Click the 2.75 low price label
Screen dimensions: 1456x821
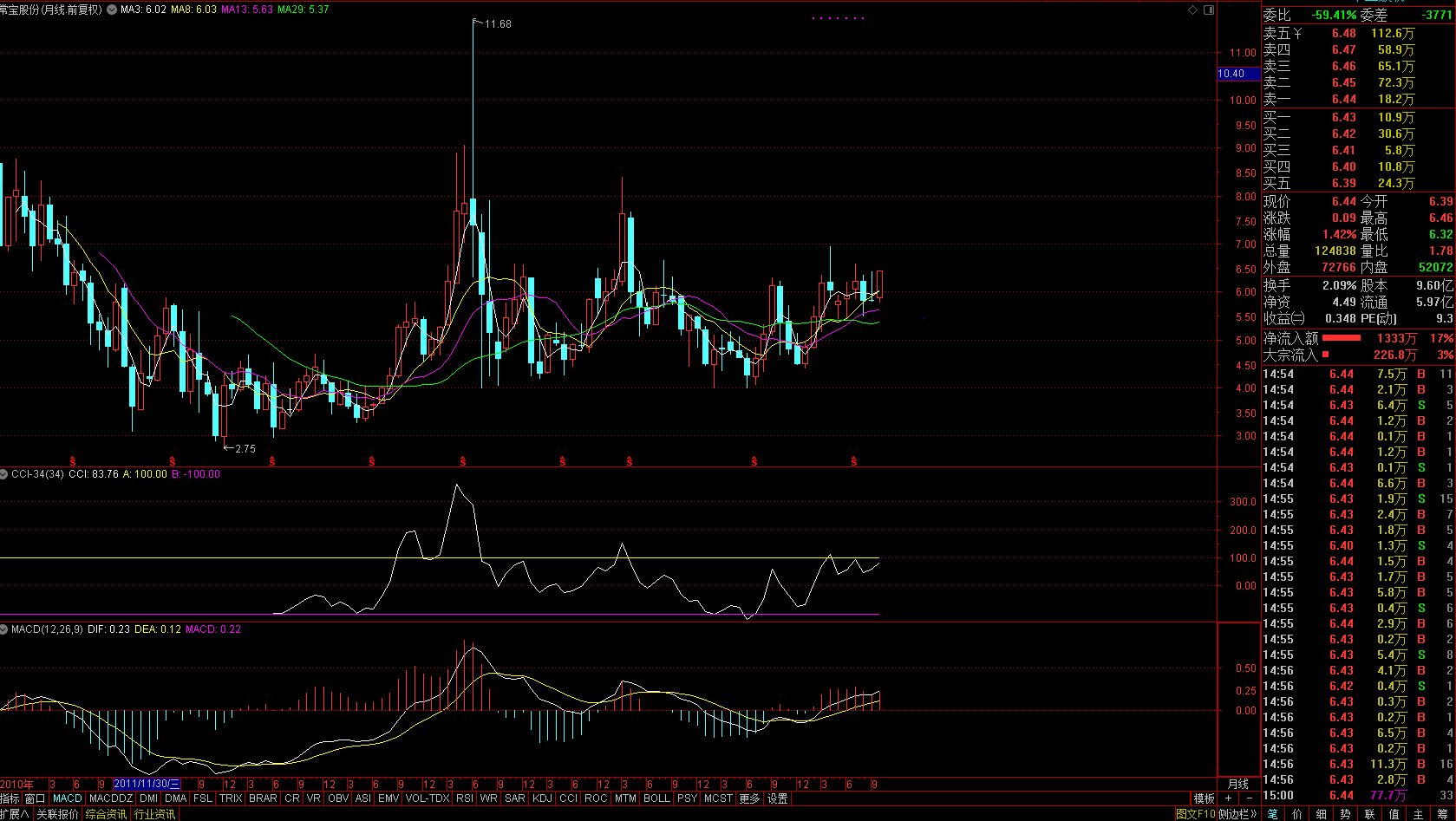(245, 449)
